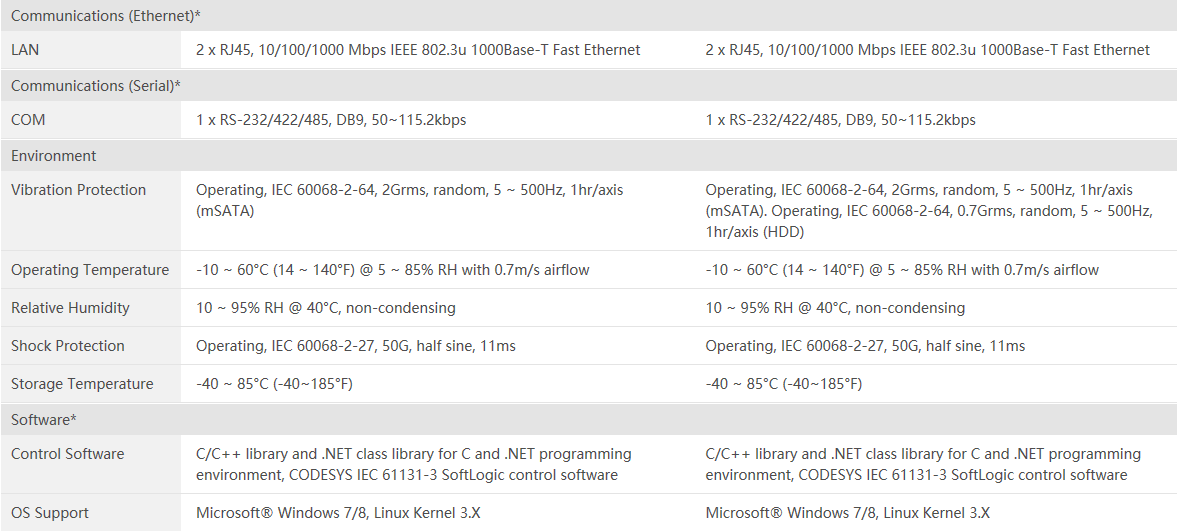Select the COM row label
Viewport: 1177px width, 531px height.
point(28,120)
